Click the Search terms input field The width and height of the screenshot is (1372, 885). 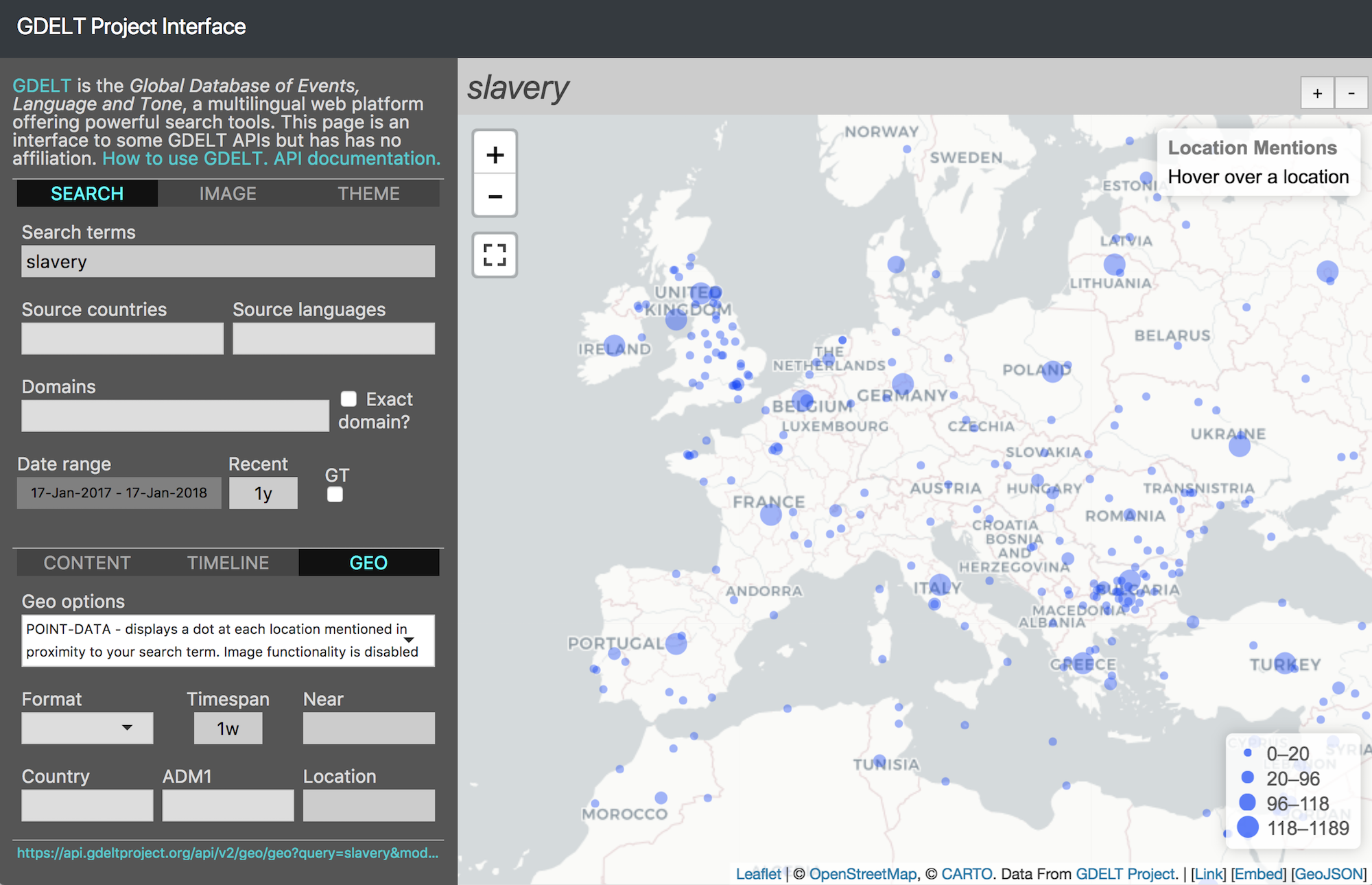(228, 261)
